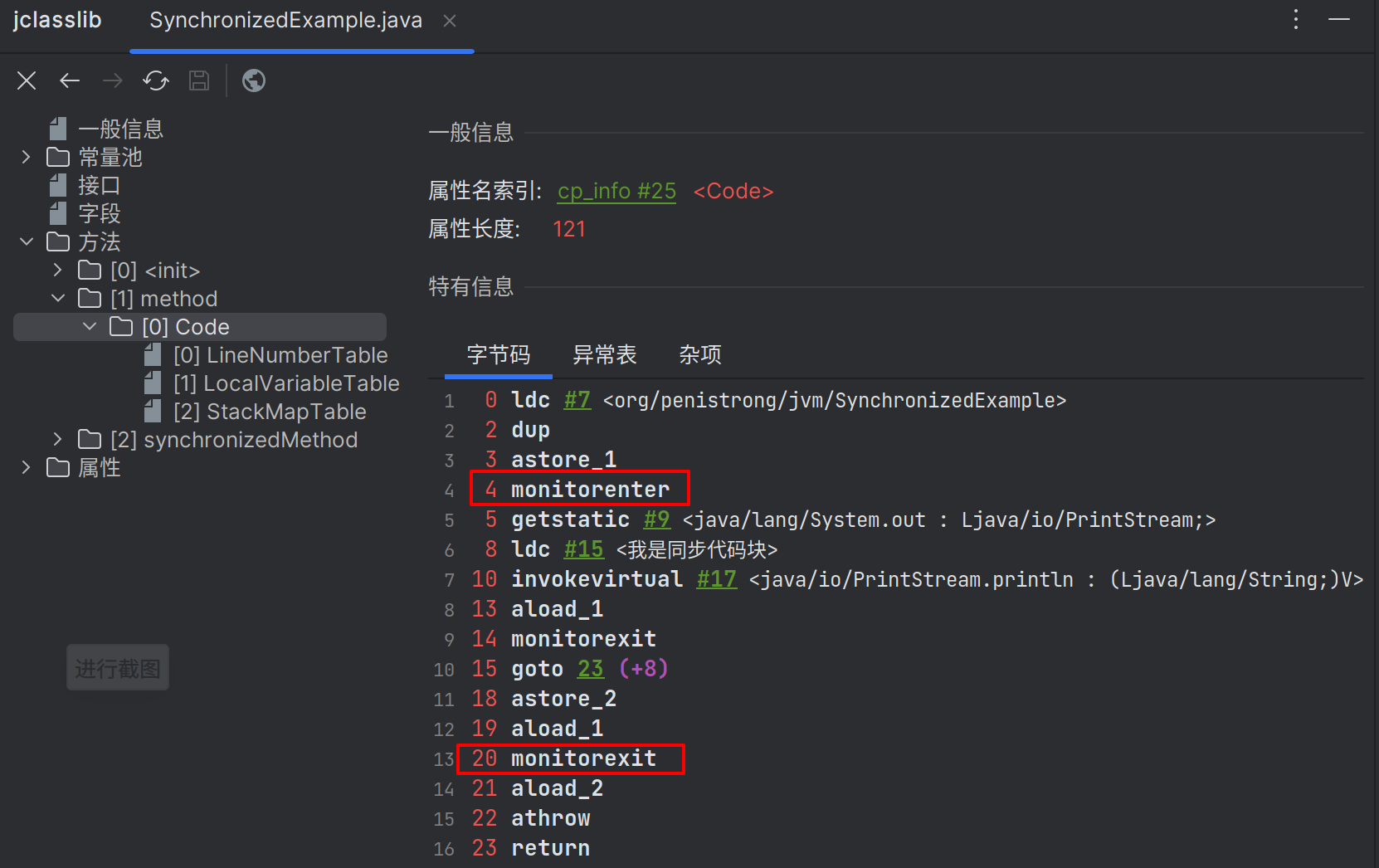Click the 常量池 folder icon
Viewport: 1379px width, 868px height.
click(x=58, y=157)
